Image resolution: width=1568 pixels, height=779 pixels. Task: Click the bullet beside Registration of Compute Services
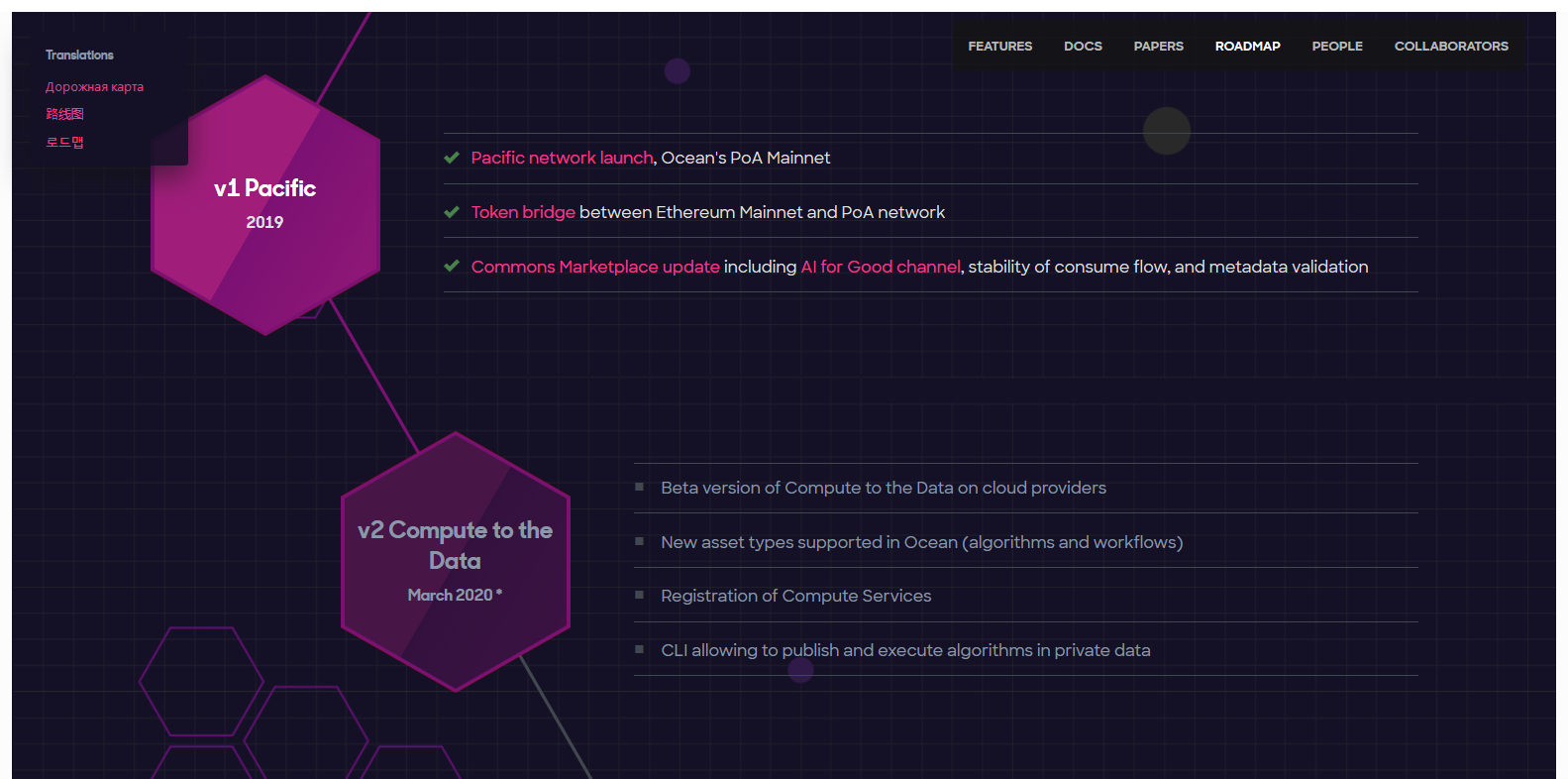point(640,595)
